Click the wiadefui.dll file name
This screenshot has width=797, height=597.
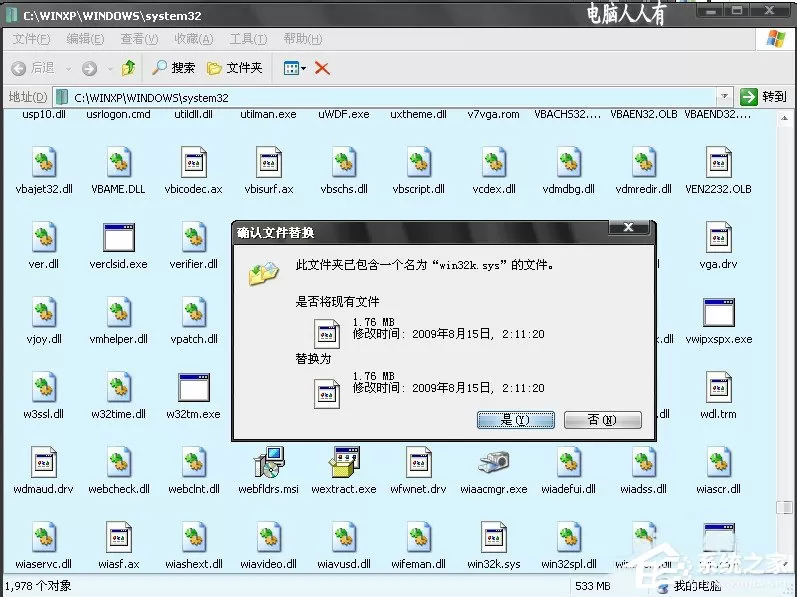[x=568, y=489]
